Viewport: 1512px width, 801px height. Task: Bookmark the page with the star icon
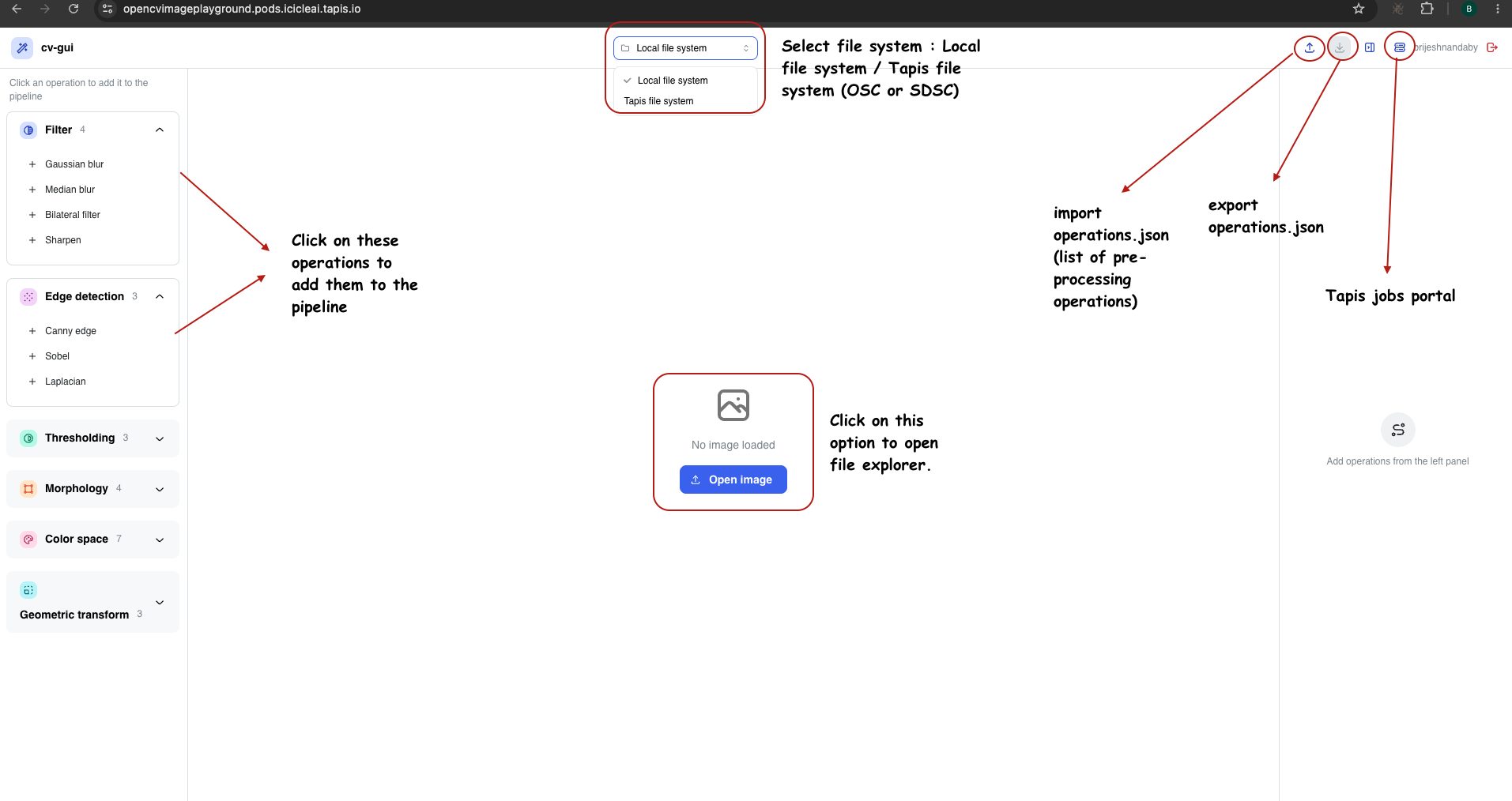coord(1359,9)
